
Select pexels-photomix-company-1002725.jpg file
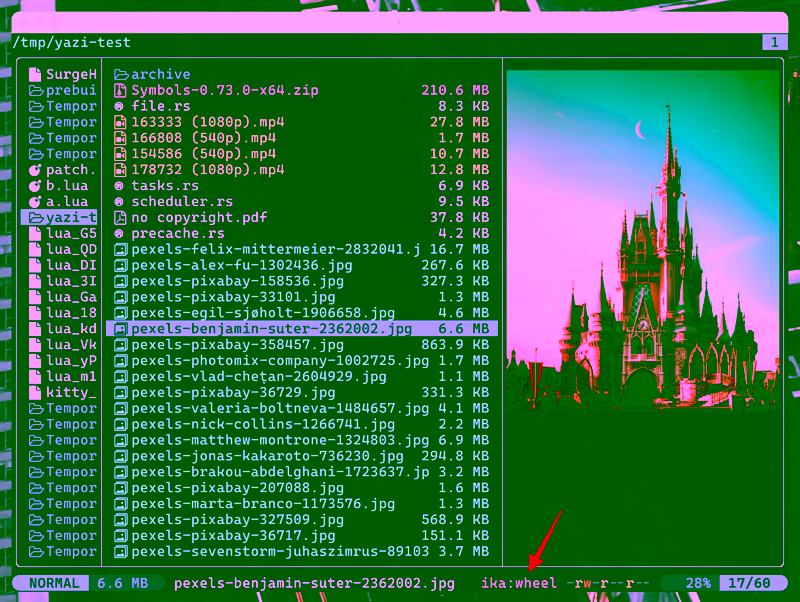[x=302, y=360]
